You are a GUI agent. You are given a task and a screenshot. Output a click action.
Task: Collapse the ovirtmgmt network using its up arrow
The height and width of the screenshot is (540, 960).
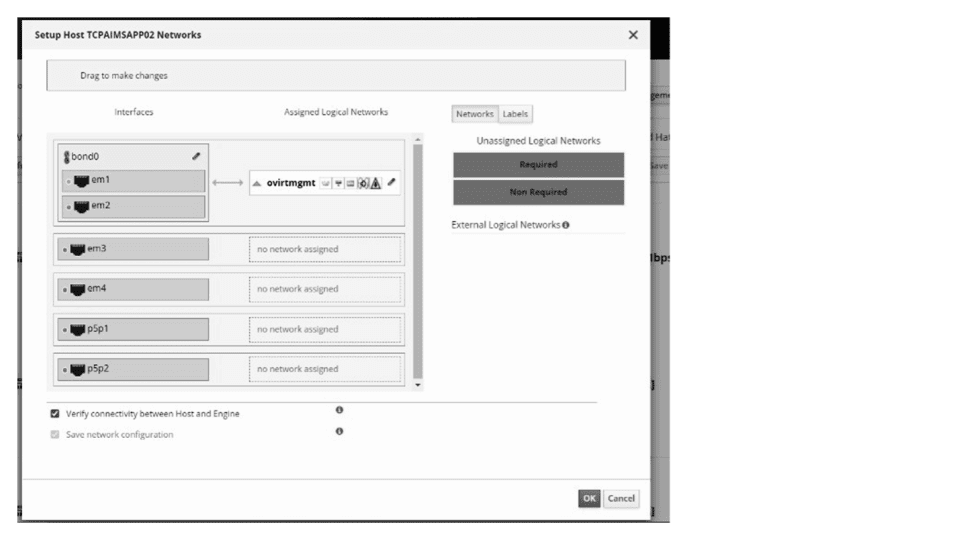pos(257,184)
